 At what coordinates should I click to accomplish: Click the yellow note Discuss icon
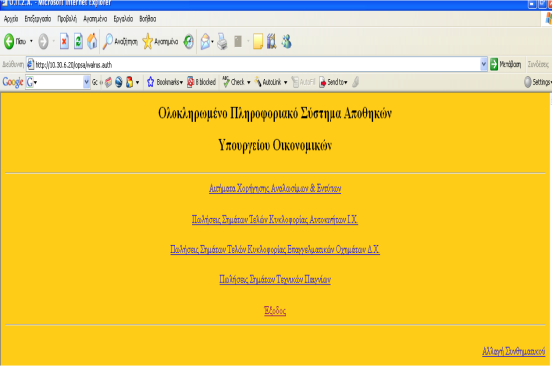[x=258, y=42]
